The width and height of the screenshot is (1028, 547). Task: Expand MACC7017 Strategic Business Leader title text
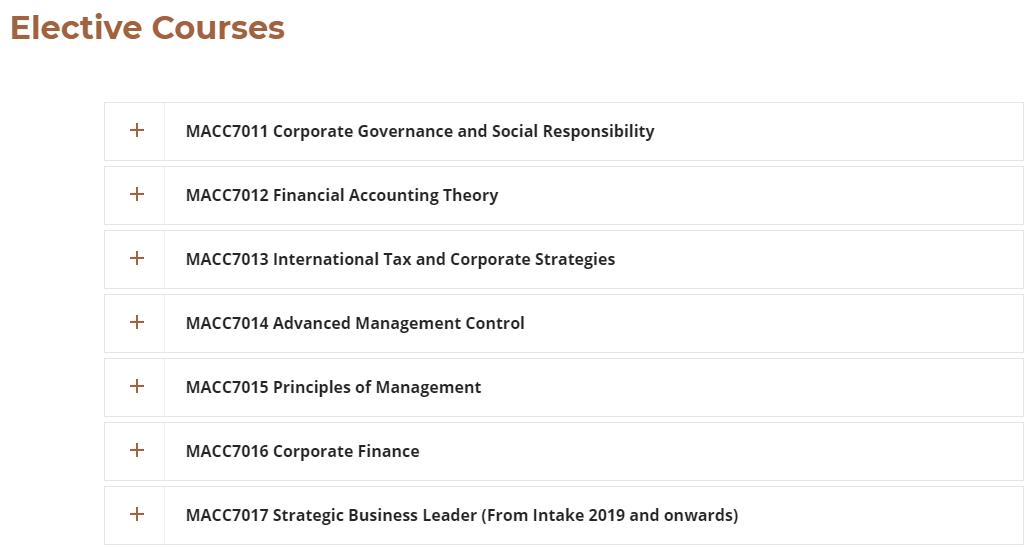pyautogui.click(x=462, y=515)
